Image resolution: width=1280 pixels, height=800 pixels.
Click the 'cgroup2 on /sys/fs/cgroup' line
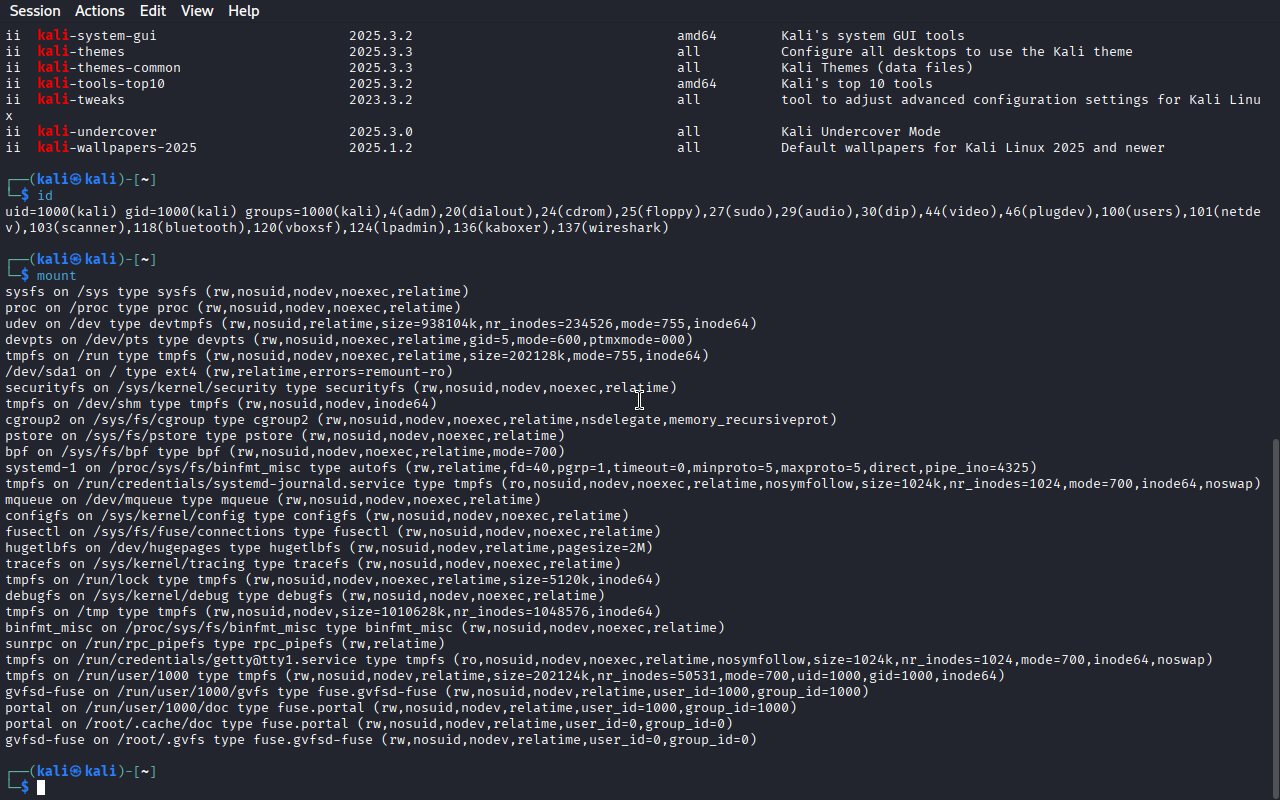pos(421,420)
